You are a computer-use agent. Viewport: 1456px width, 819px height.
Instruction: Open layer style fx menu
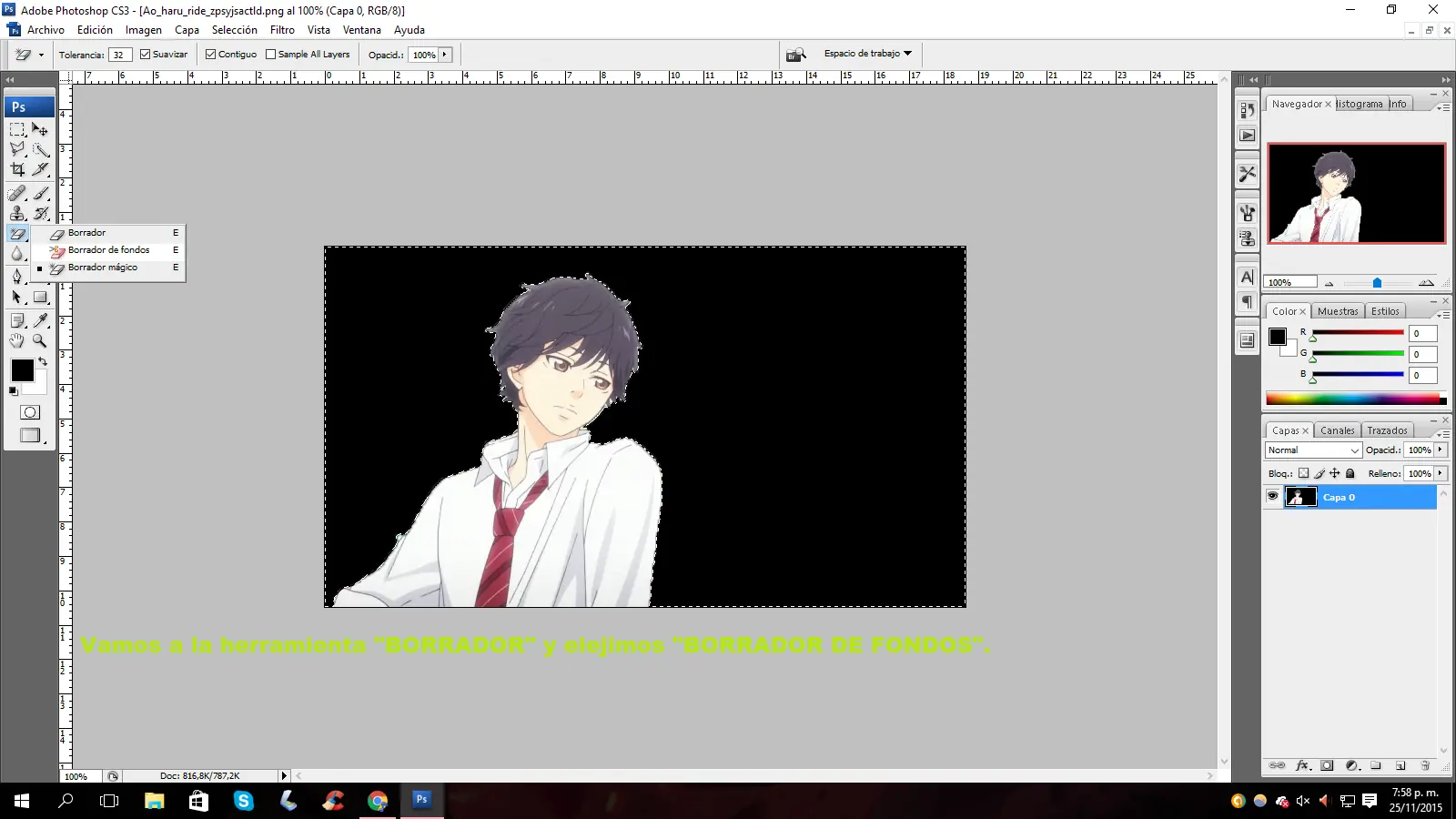1302,766
